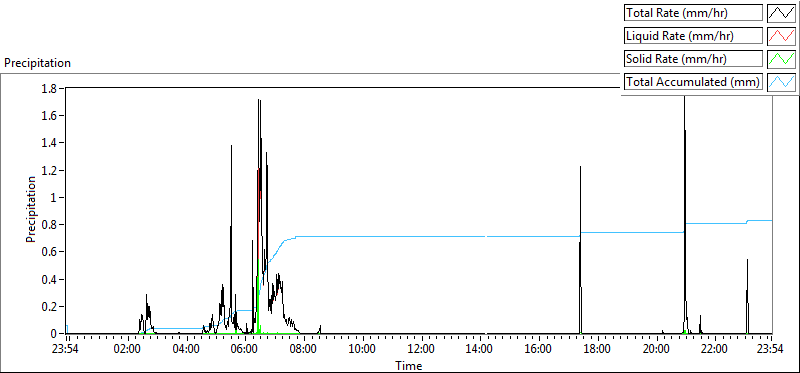The width and height of the screenshot is (800, 373).
Task: Click the 14:00 time axis label
Action: click(480, 350)
